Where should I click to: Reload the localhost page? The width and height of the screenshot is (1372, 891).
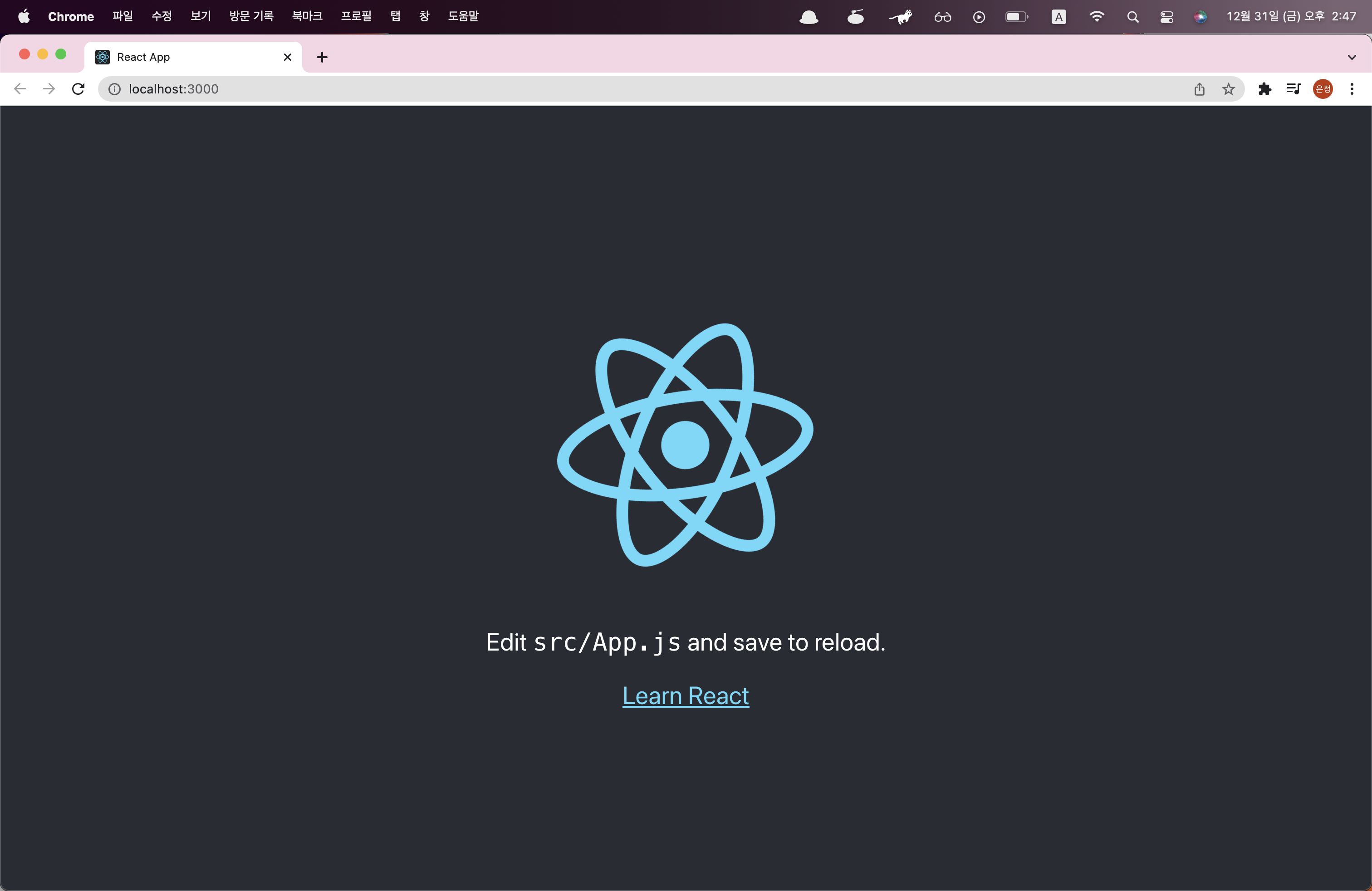78,89
